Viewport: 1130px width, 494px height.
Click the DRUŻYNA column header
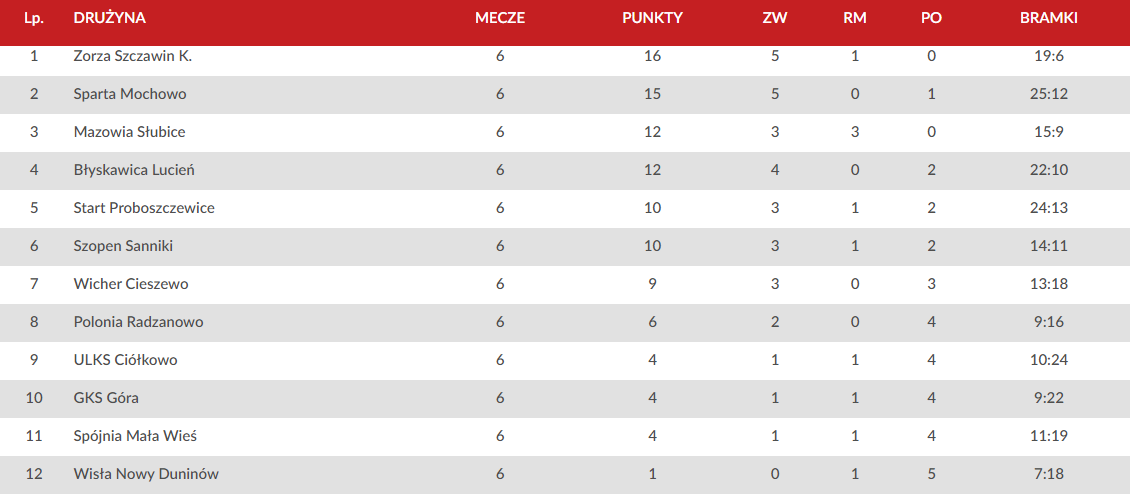tap(110, 19)
